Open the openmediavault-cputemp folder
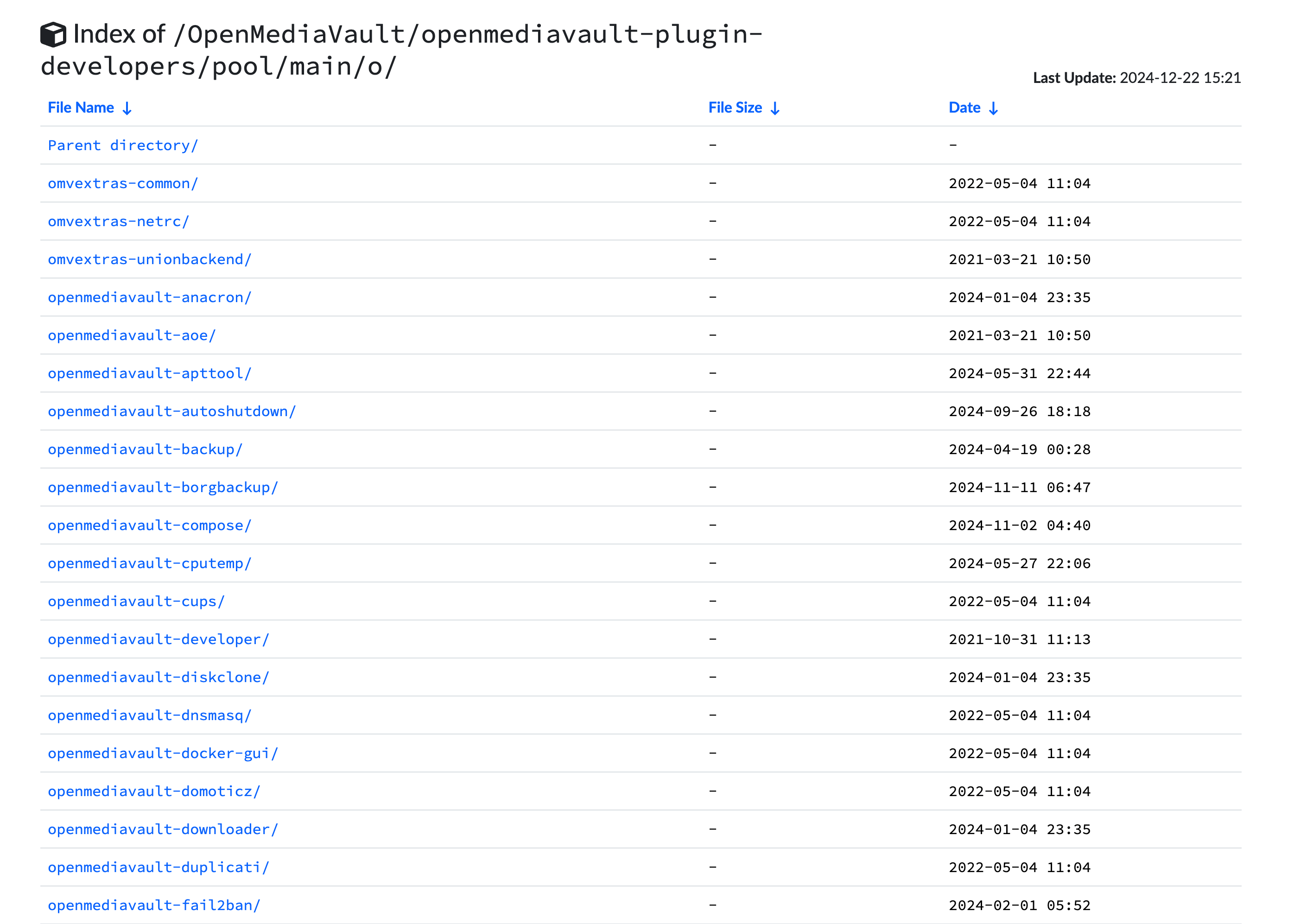Viewport: 1294px width, 924px height. pos(150,564)
